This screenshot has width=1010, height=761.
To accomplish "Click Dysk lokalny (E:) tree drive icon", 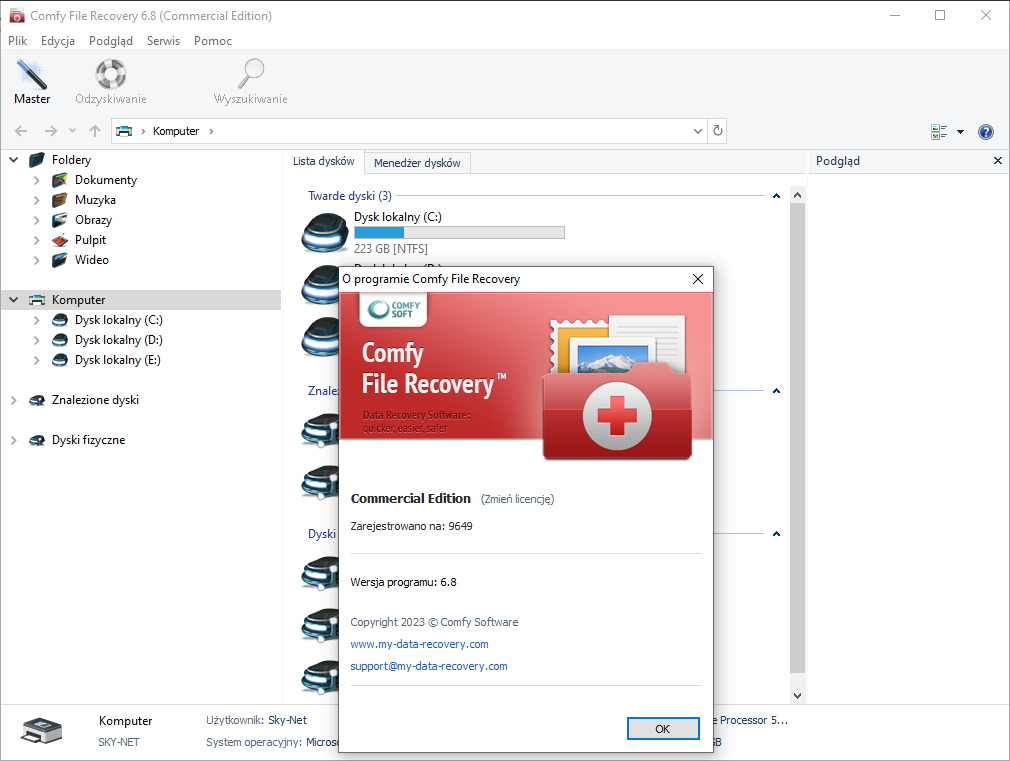I will click(60, 360).
